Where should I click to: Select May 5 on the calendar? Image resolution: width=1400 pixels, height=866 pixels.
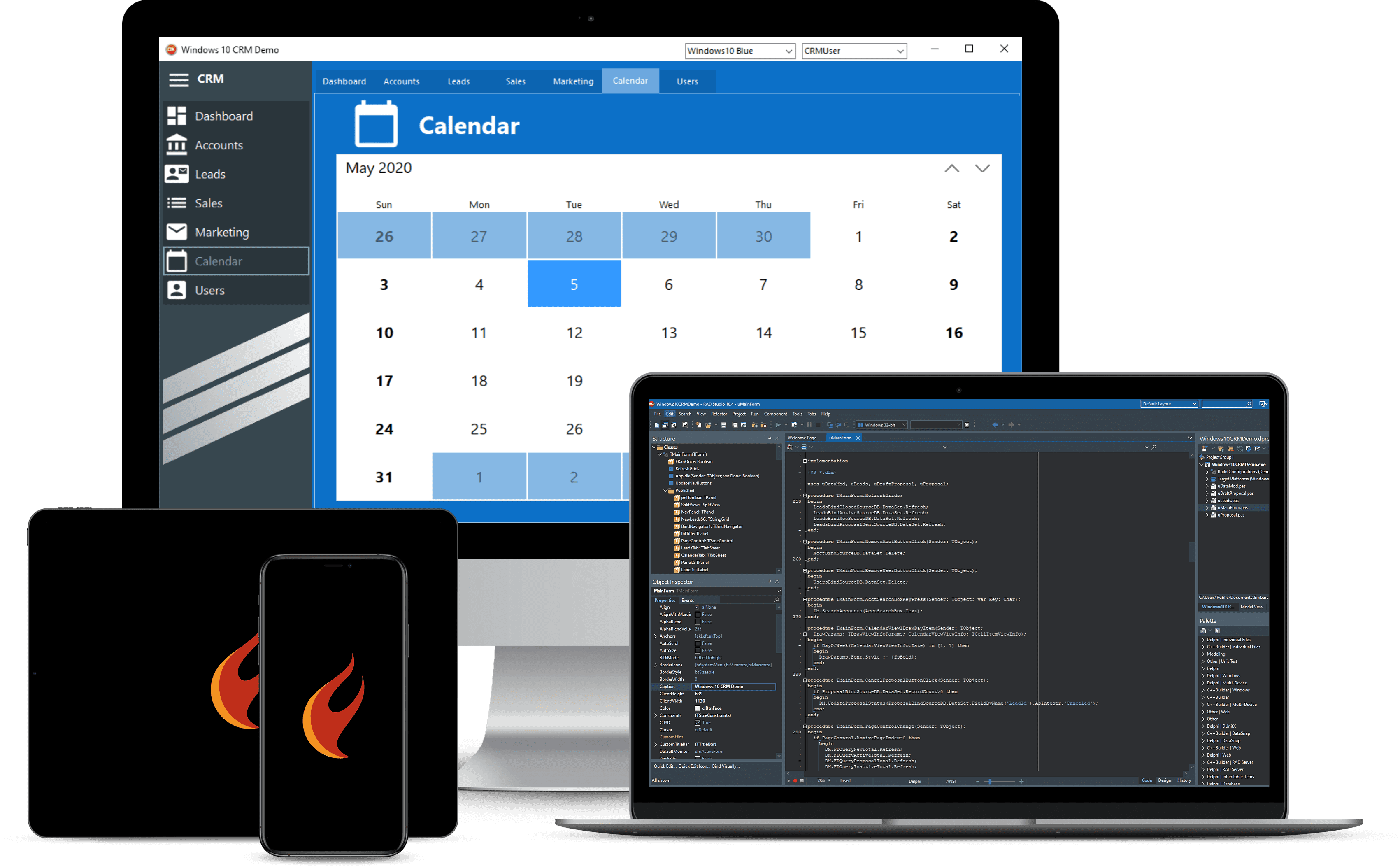point(574,283)
